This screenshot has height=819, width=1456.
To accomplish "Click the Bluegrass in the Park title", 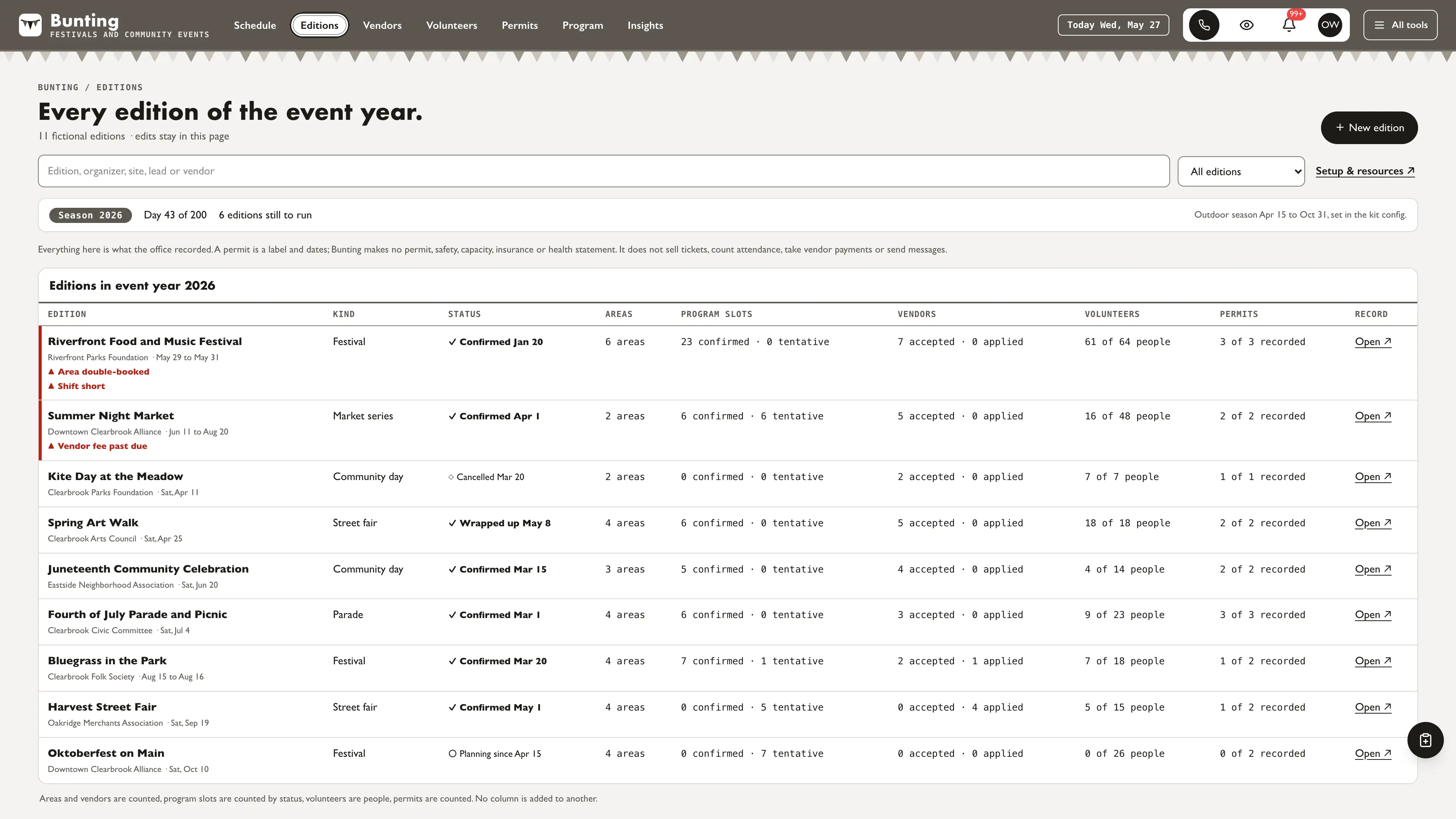I will coord(107,661).
